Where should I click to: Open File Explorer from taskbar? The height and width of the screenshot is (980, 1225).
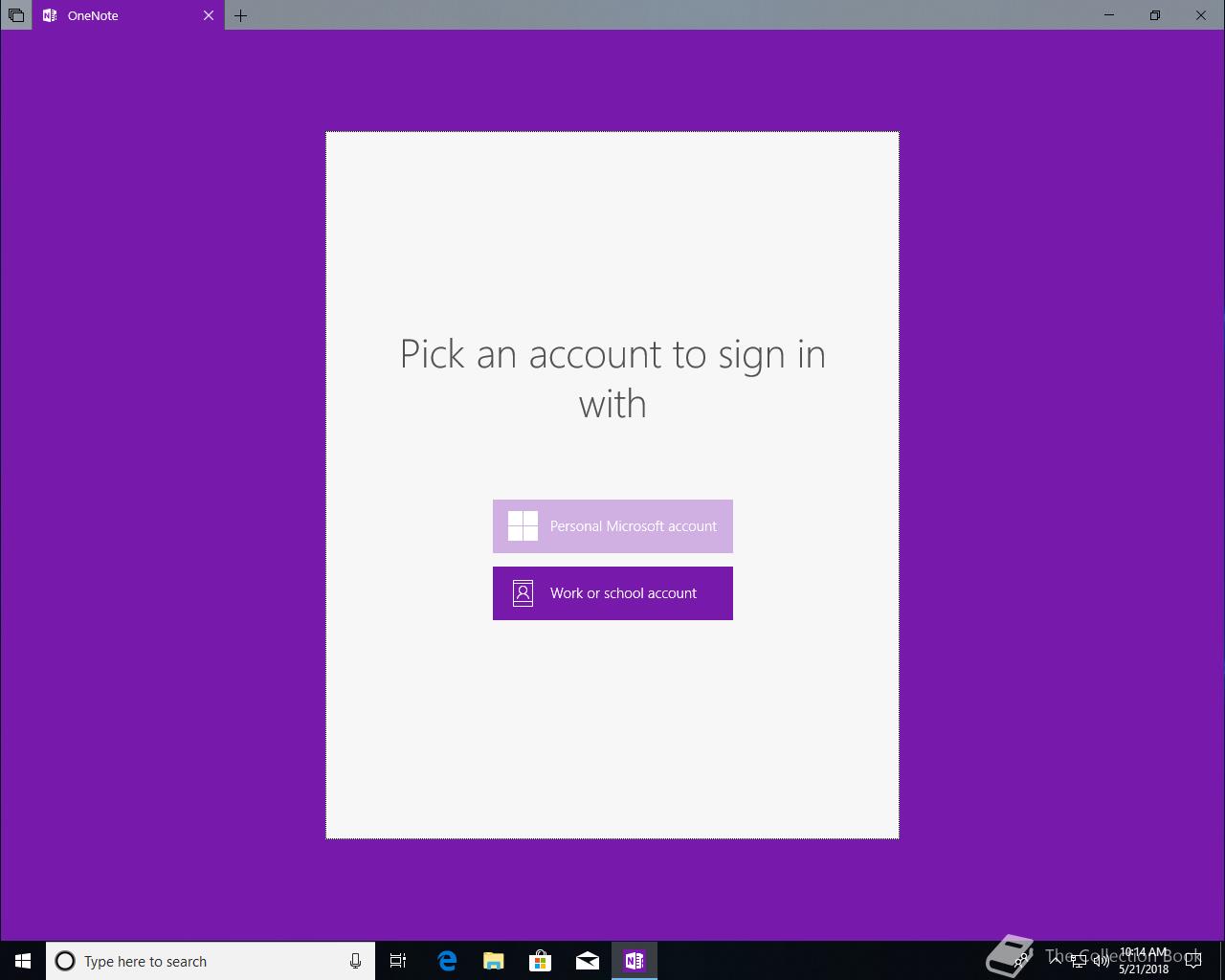(494, 961)
